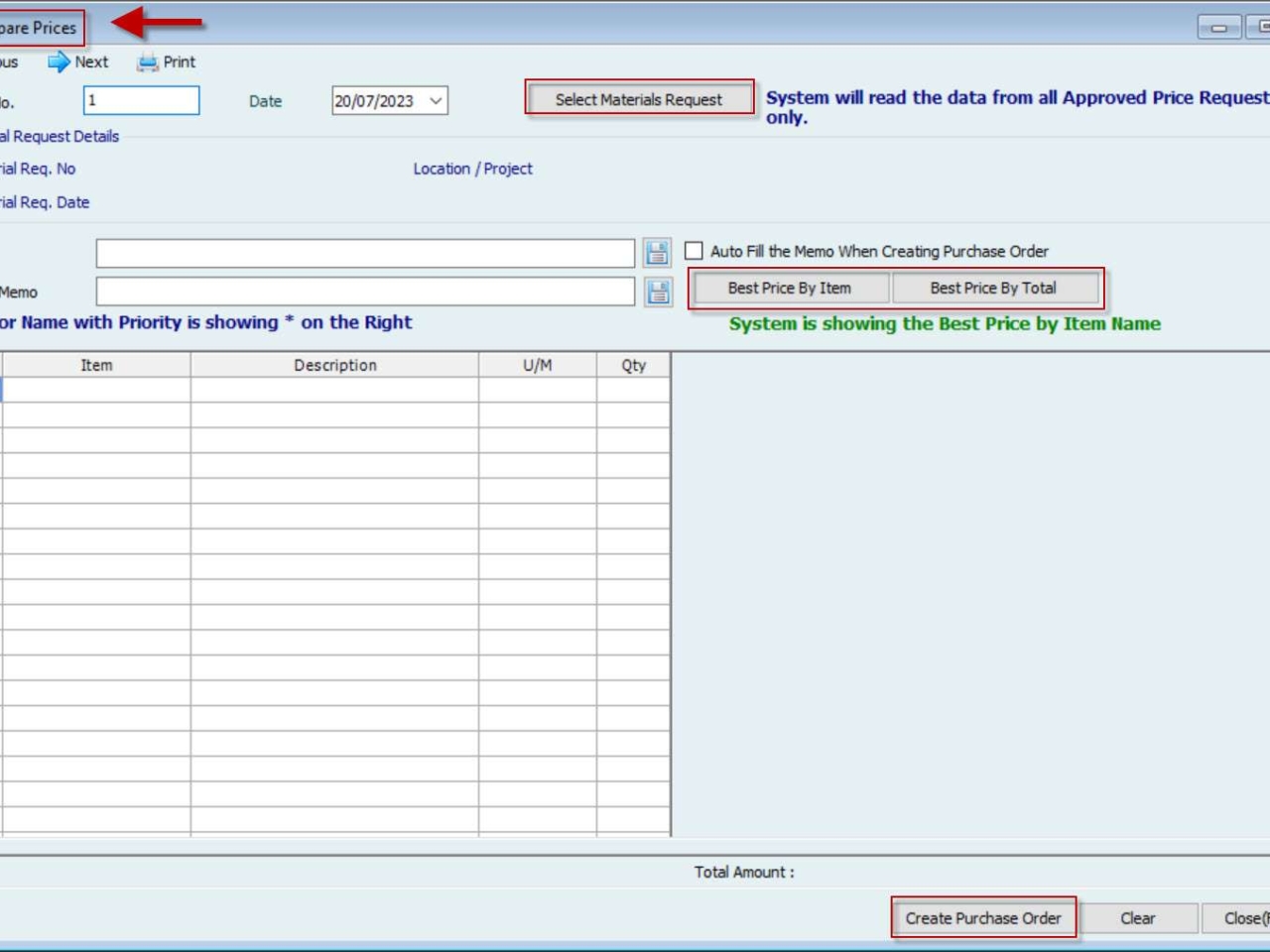Click the save icon beside the upper memo field

tap(657, 253)
